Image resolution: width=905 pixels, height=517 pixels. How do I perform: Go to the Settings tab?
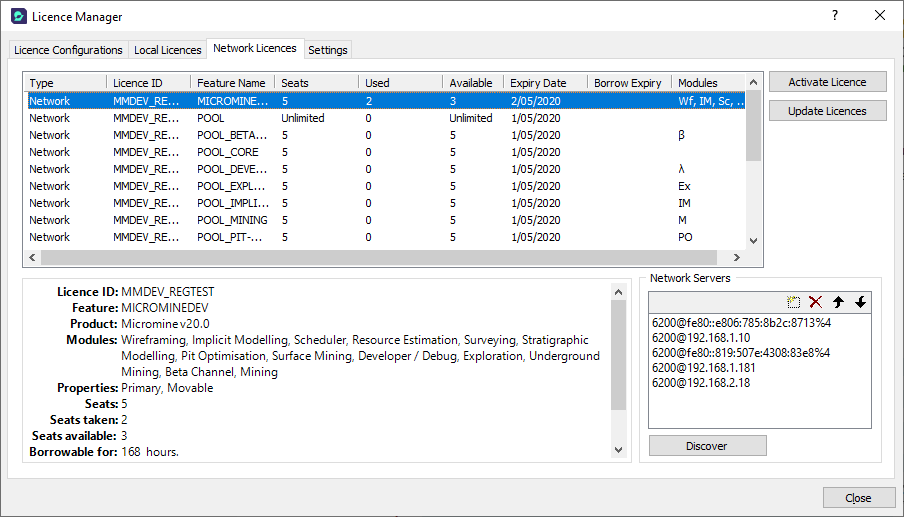(328, 50)
